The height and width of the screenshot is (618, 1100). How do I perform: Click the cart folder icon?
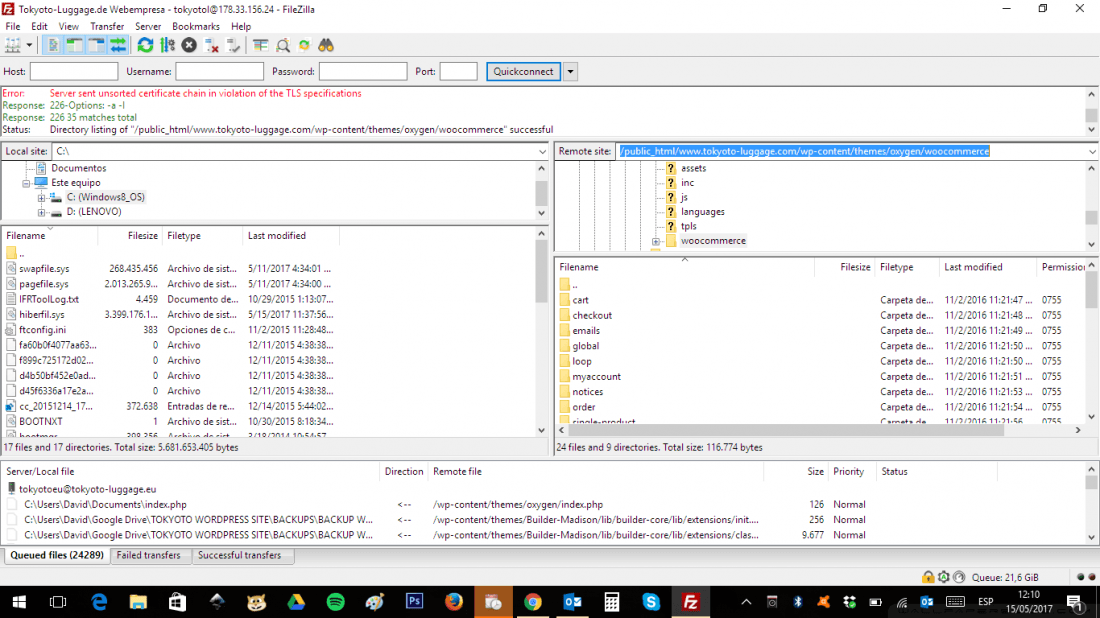tap(565, 300)
